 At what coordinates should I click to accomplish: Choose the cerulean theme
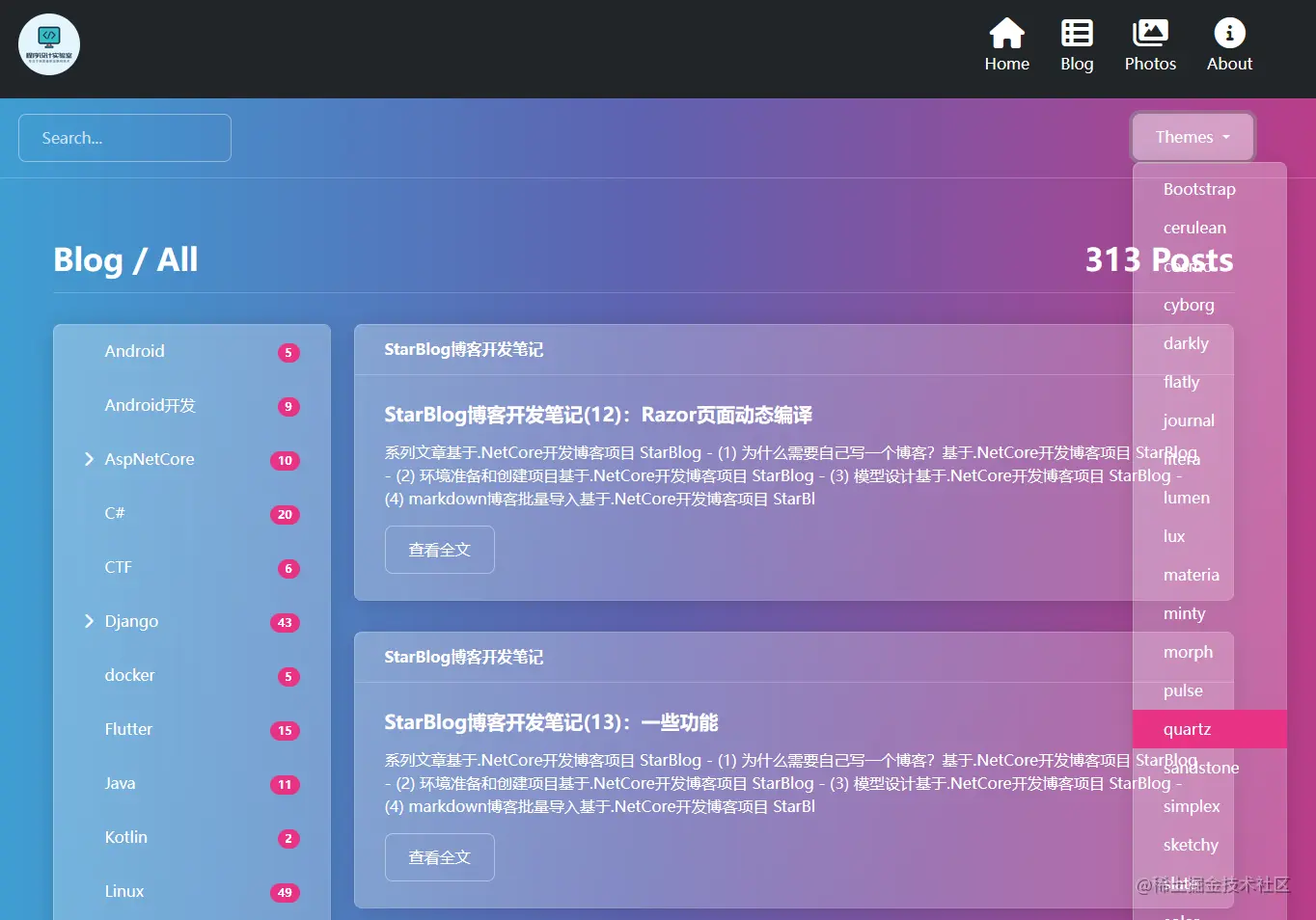pos(1210,228)
